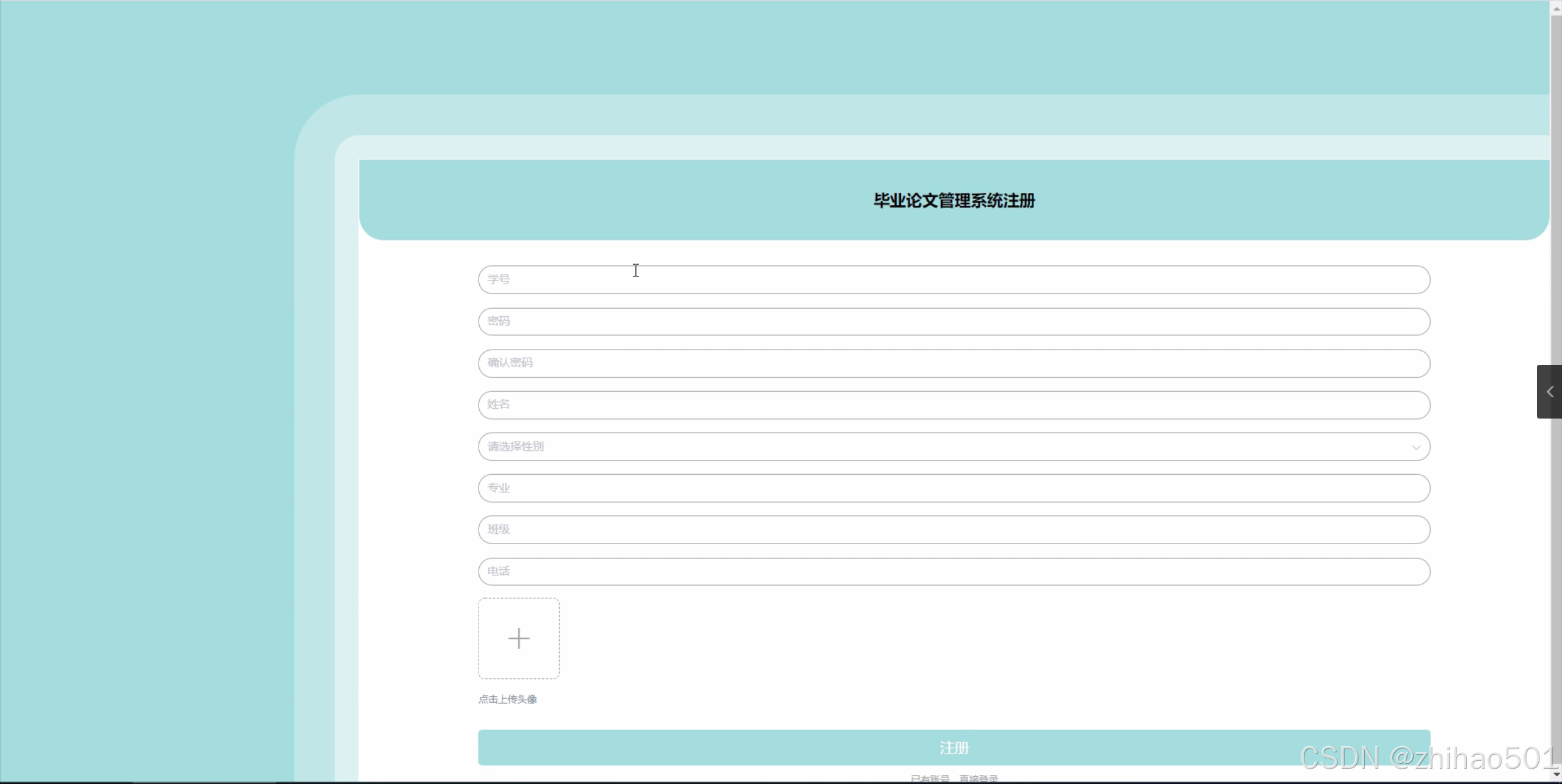Screen dimensions: 1562x784
Task: Open the 请选择性别 dropdown field
Action: [916, 447]
